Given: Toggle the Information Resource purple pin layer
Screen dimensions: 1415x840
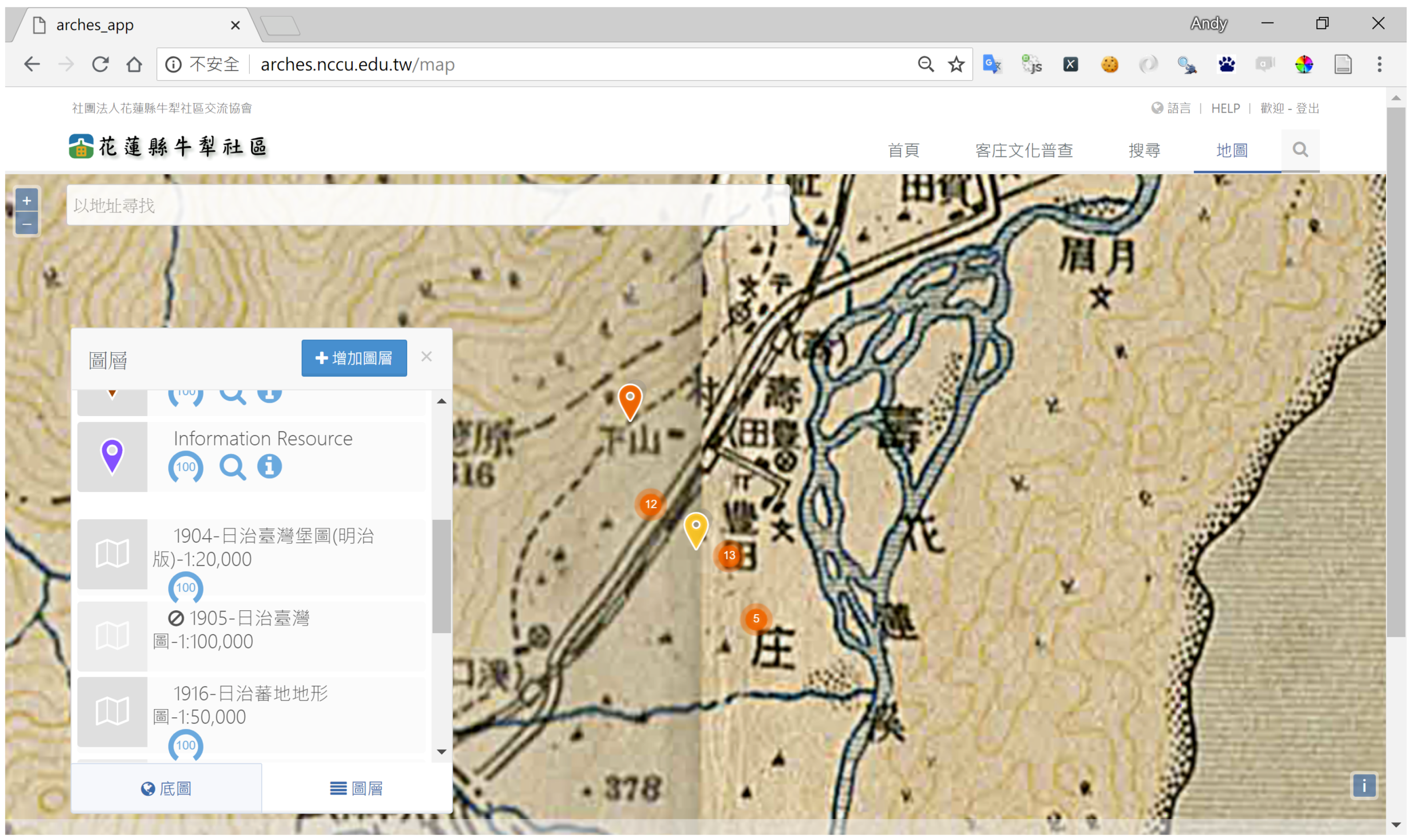Looking at the screenshot, I should (x=112, y=456).
